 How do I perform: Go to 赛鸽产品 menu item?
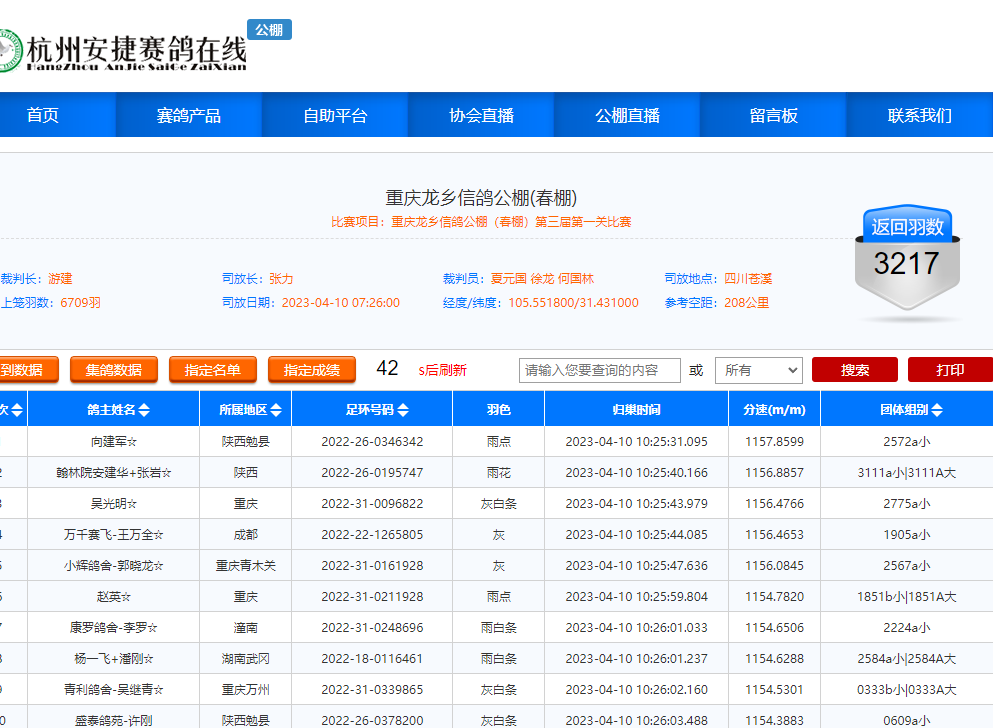(x=189, y=115)
